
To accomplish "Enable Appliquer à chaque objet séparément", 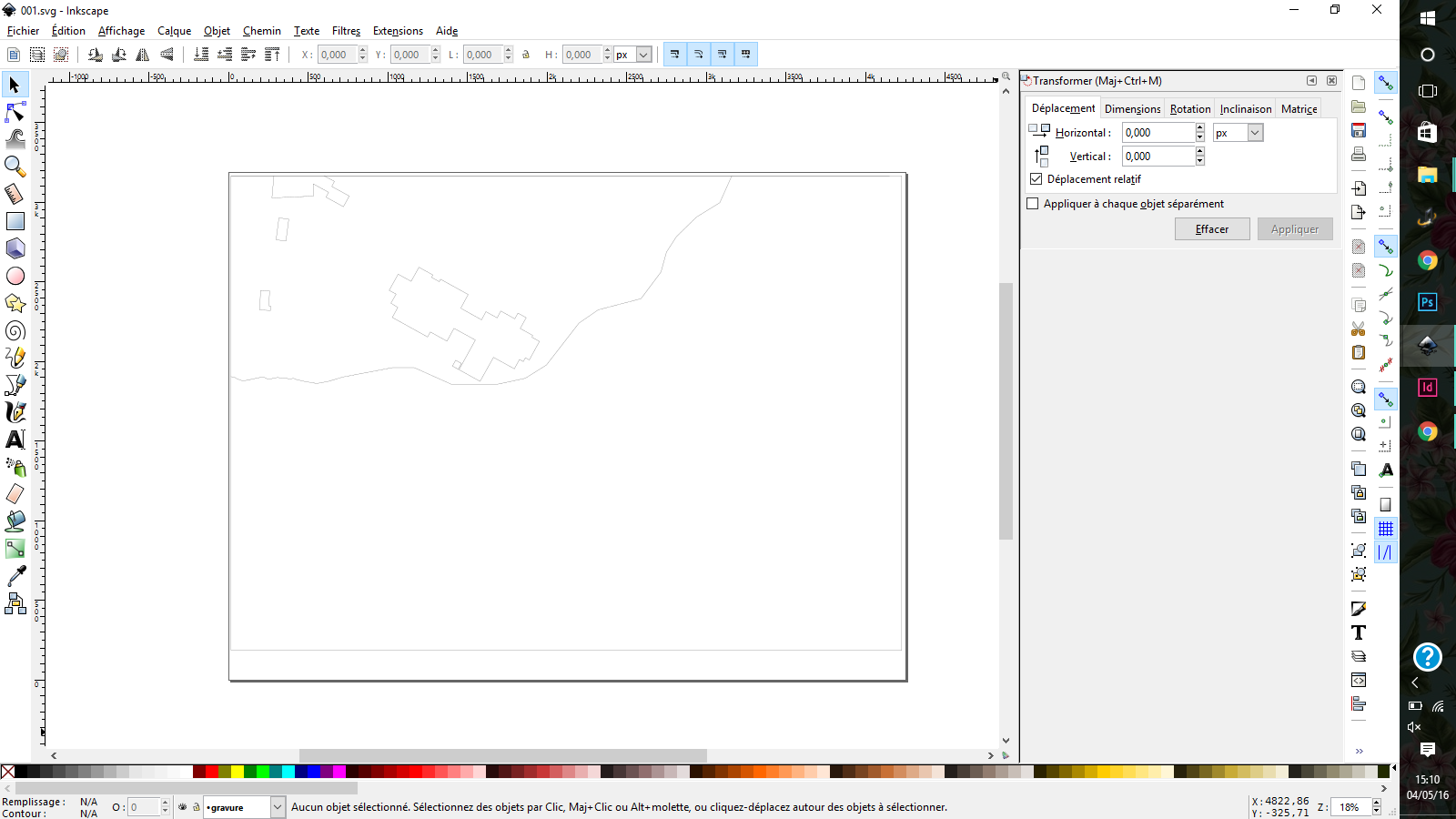I will click(x=1033, y=204).
